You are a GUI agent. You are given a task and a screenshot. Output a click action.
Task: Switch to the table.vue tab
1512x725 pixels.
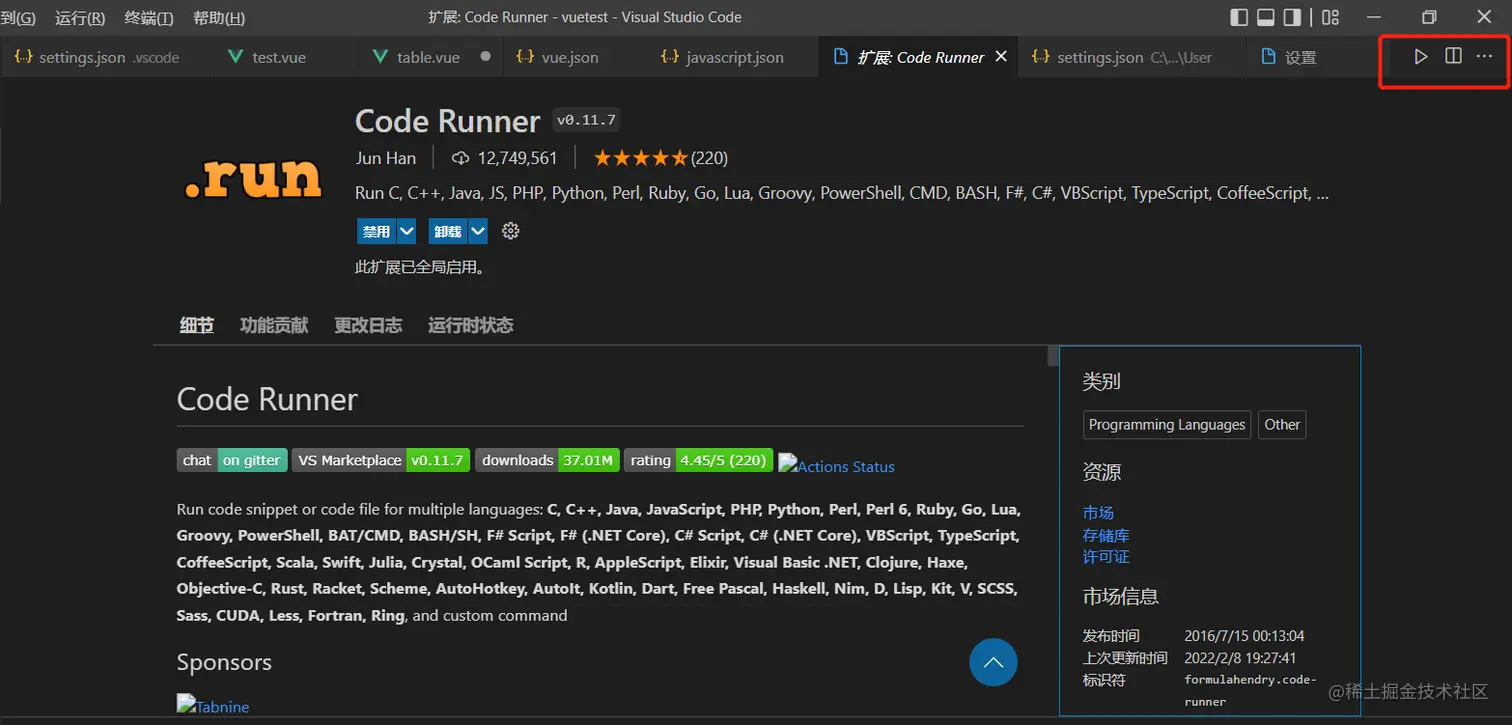(x=430, y=57)
